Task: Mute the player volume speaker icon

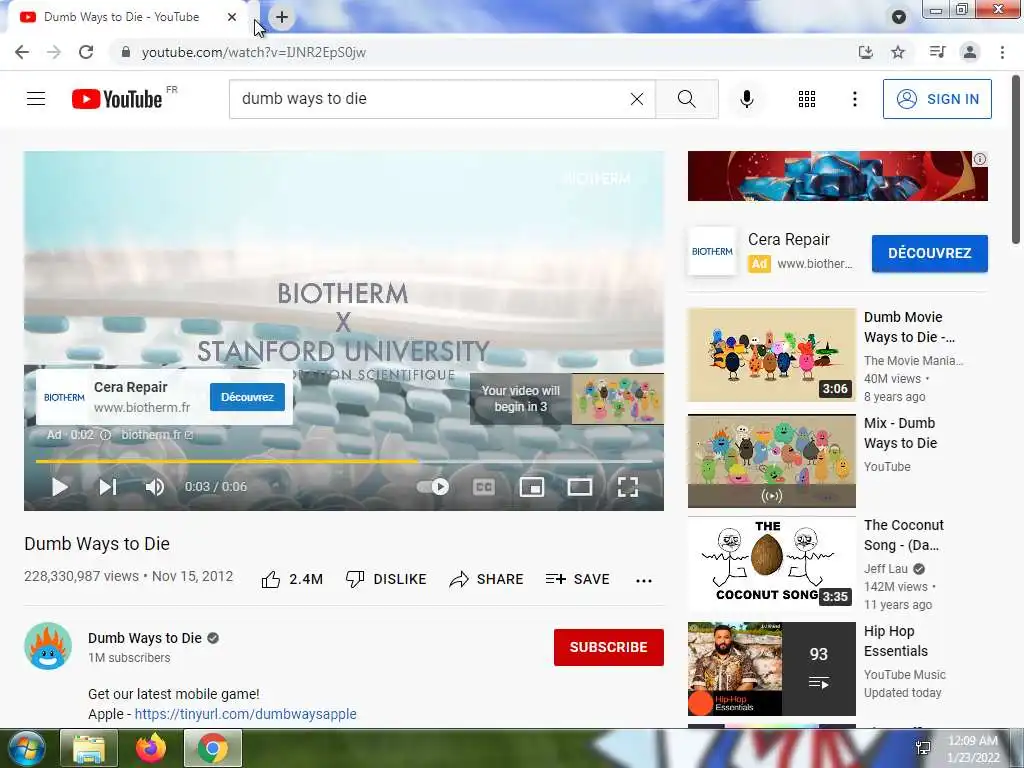Action: 155,487
